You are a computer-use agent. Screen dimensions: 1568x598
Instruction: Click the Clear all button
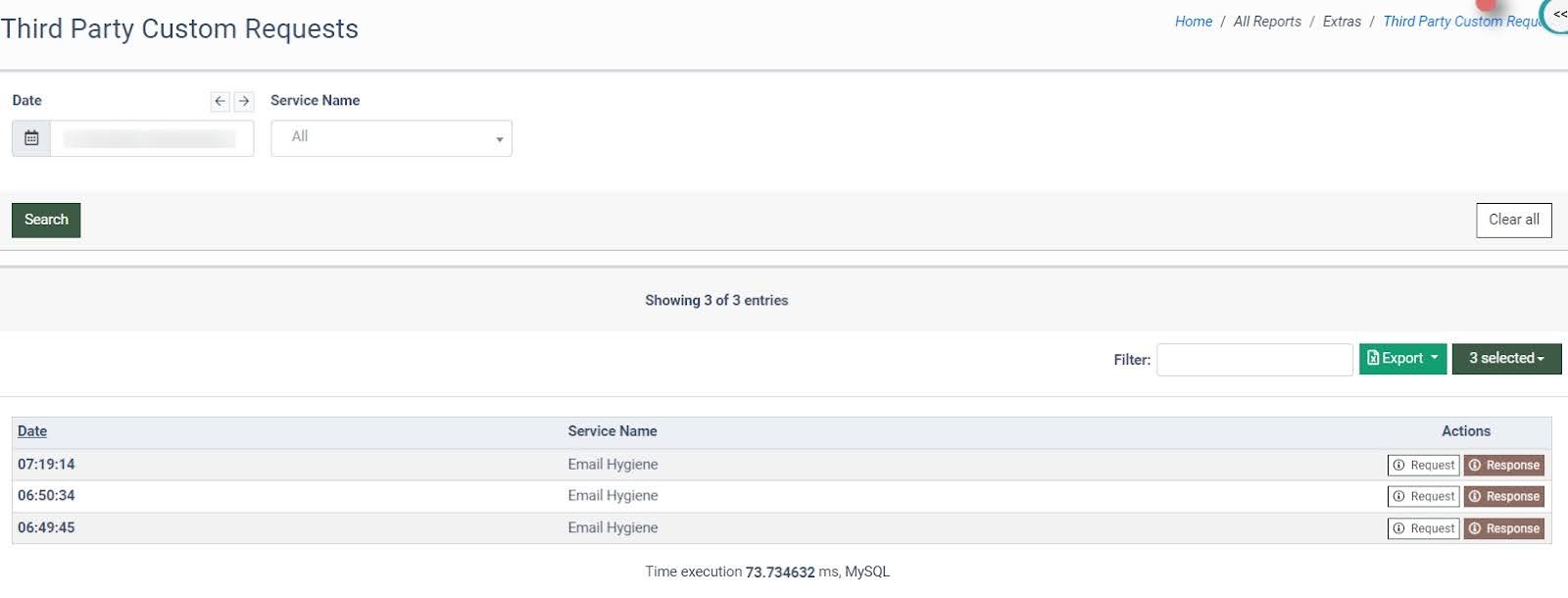click(1513, 221)
